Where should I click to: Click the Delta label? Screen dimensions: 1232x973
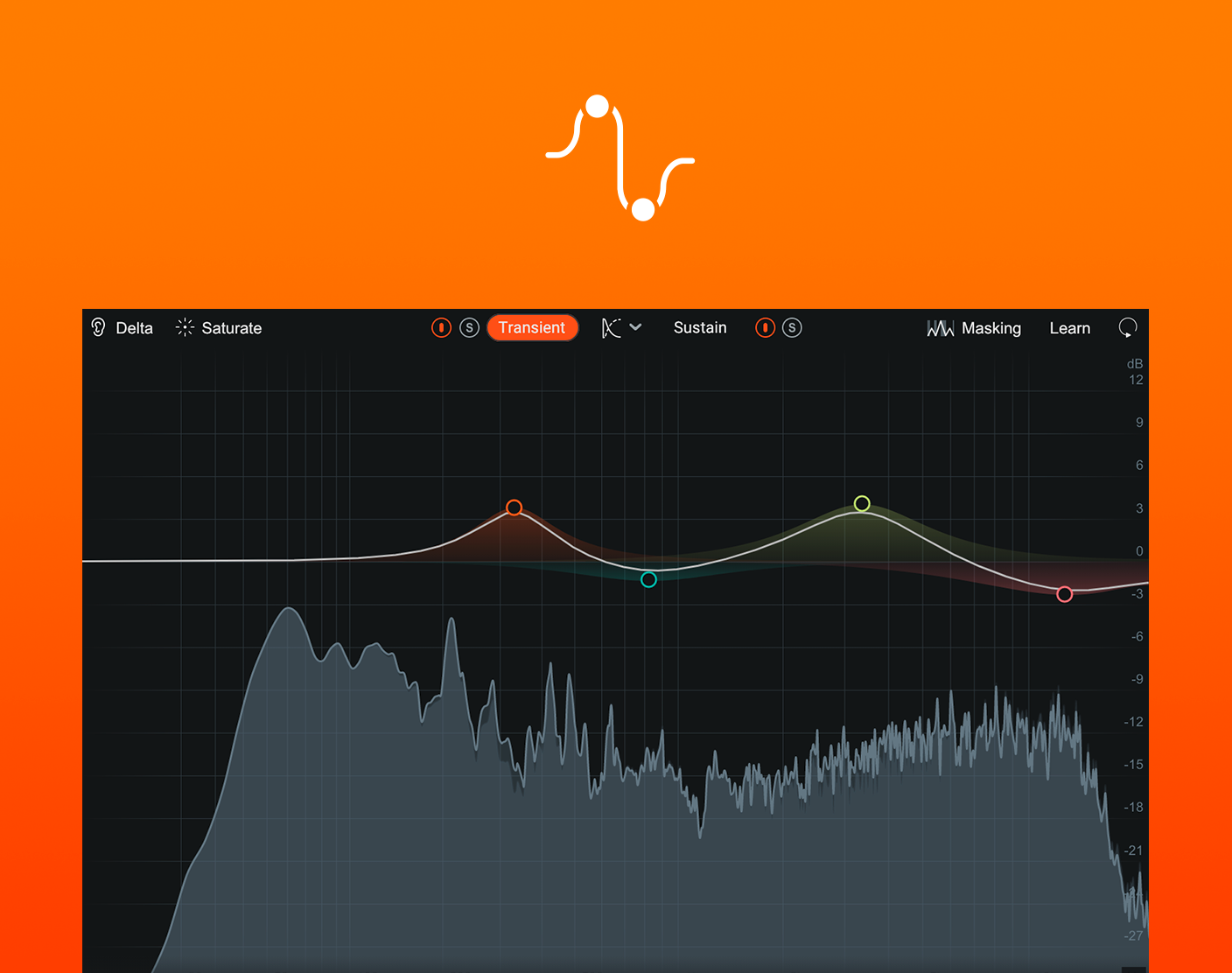pos(135,328)
